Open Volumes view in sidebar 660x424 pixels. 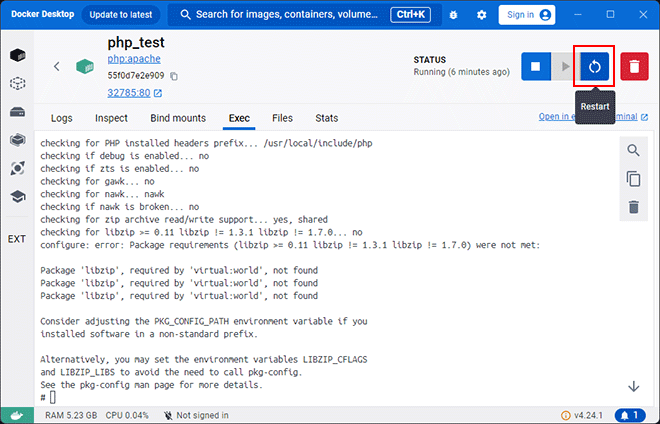point(18,112)
